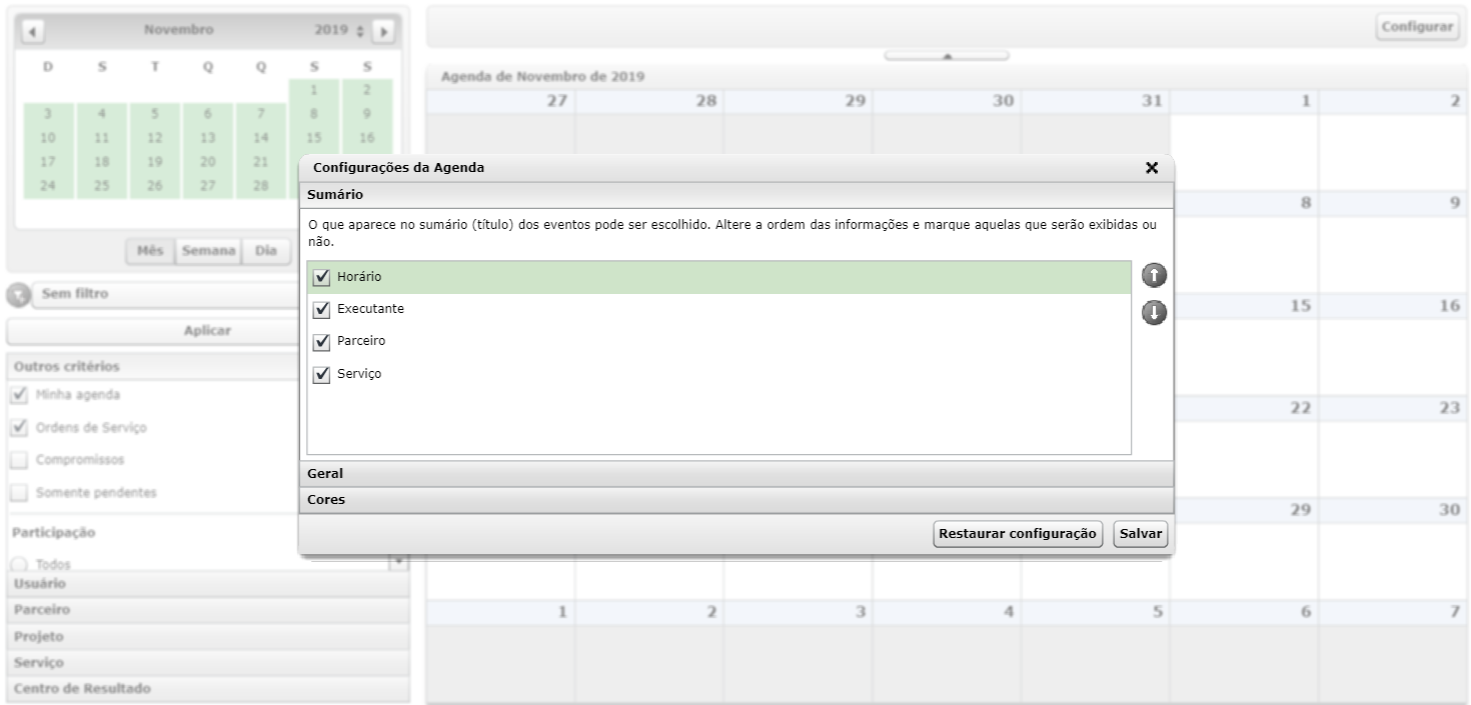Select day 26 in mini calendar

tap(154, 186)
